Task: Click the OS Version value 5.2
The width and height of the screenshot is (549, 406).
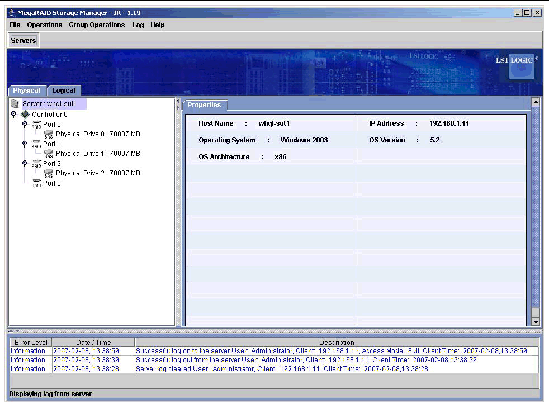Action: (435, 140)
